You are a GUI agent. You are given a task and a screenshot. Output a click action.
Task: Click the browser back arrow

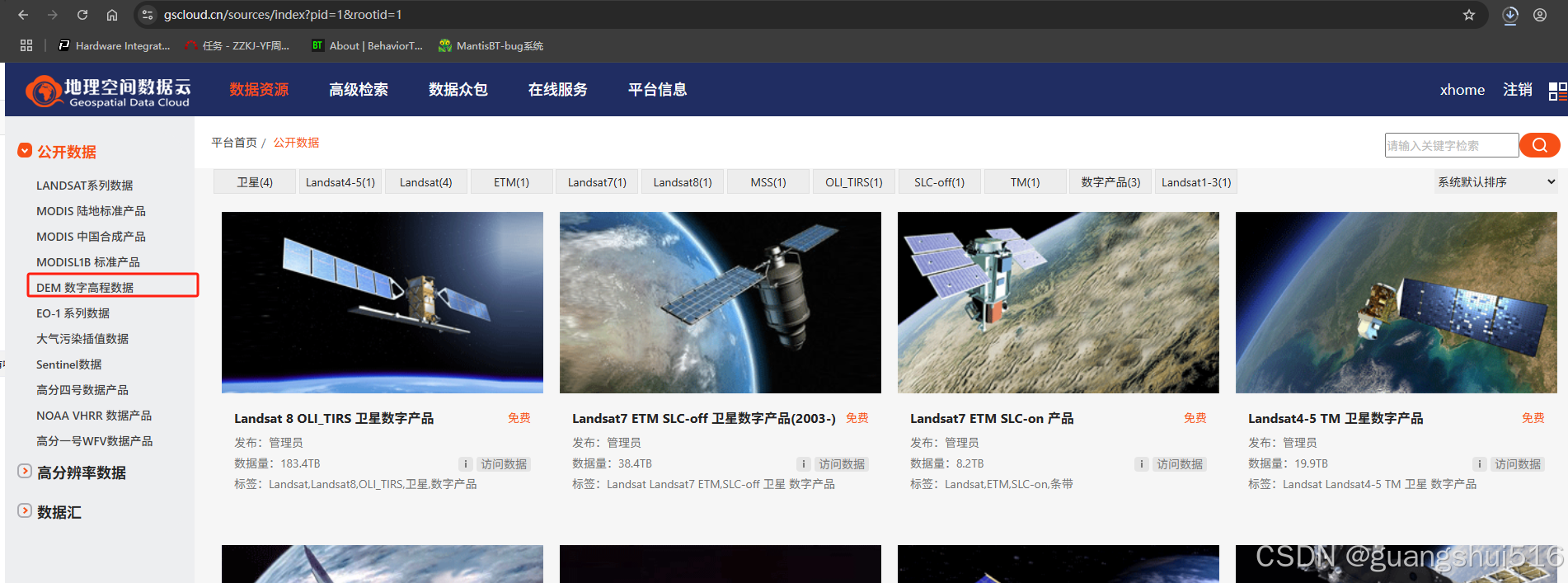point(23,15)
